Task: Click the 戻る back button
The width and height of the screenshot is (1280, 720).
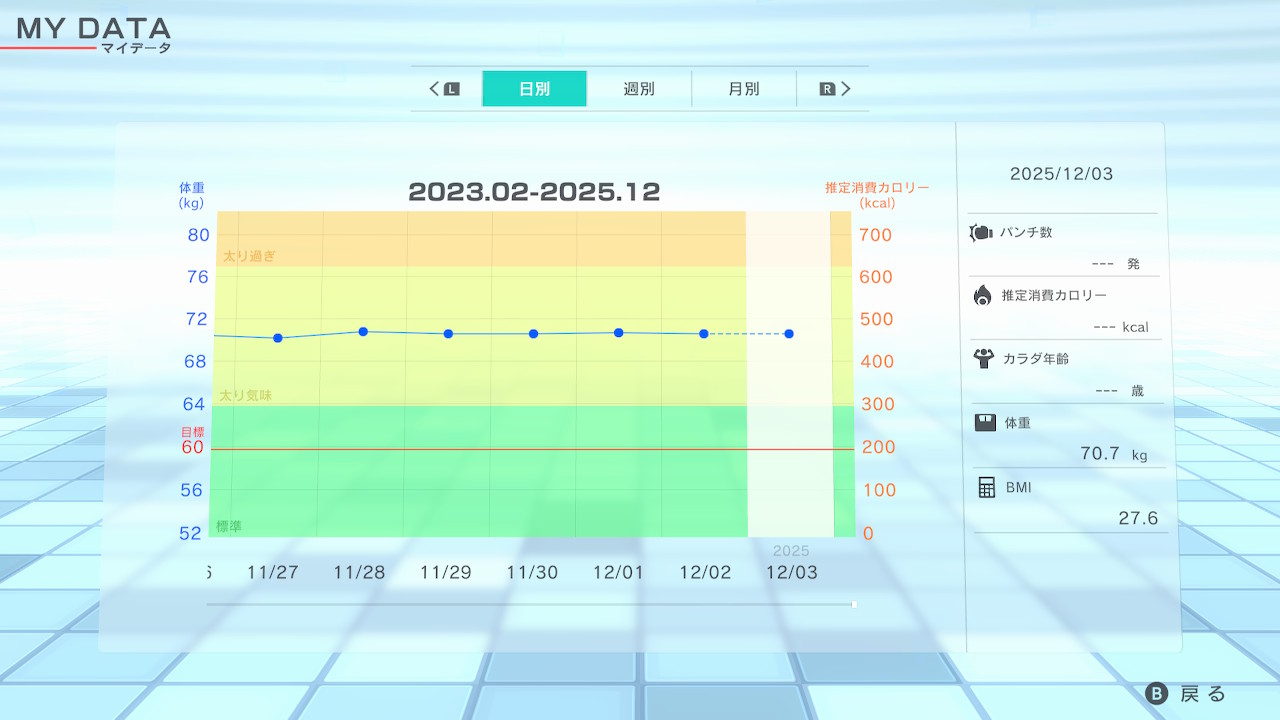Action: click(1186, 694)
